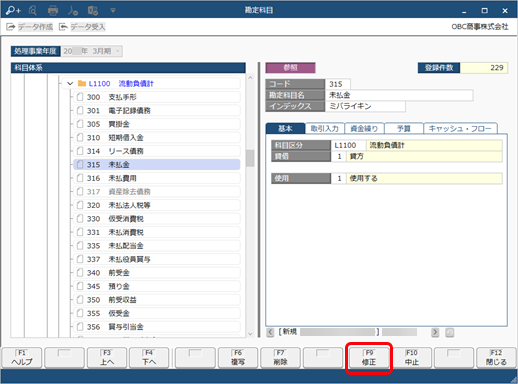Click the scissors-style tool icon in title bar
The image size is (518, 384).
(x=73, y=11)
